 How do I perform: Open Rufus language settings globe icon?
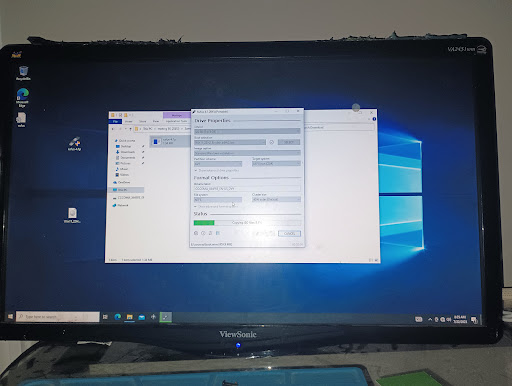[x=196, y=233]
